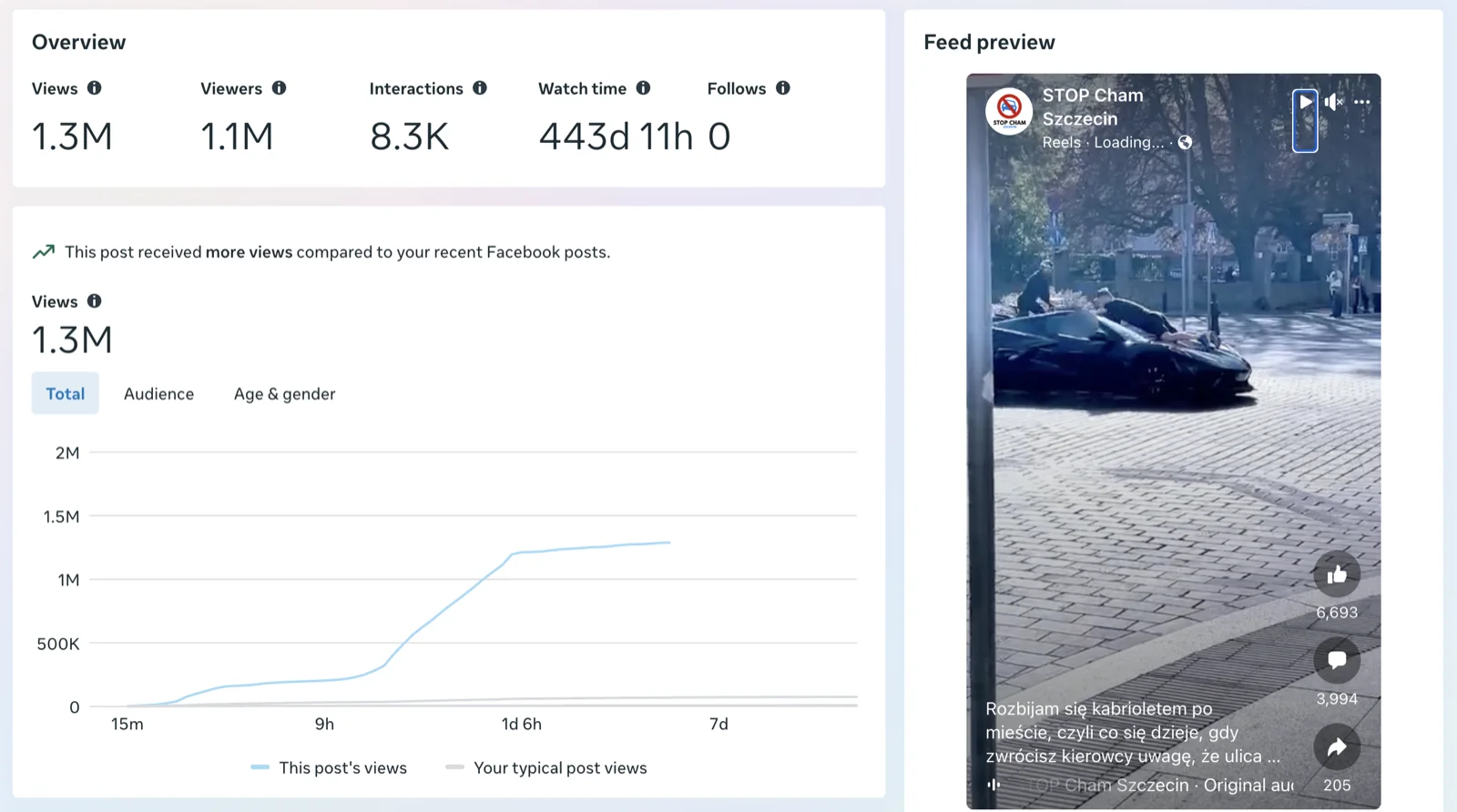Open the info icon next to Interactions
The height and width of the screenshot is (812, 1457).
pos(480,88)
